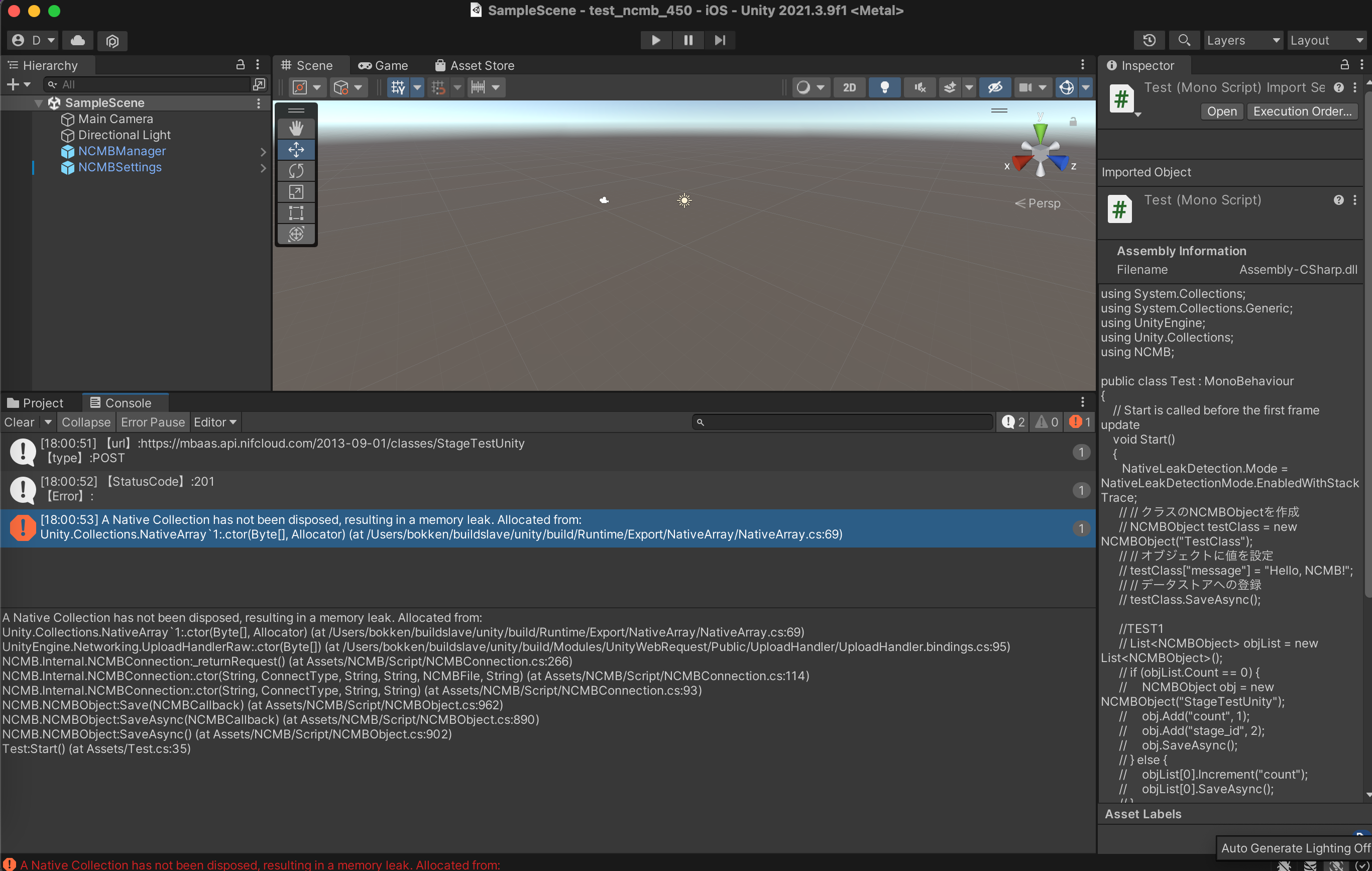Viewport: 1372px width, 871px height.
Task: Mute scene audio in the Scene view toolbar
Action: point(920,87)
